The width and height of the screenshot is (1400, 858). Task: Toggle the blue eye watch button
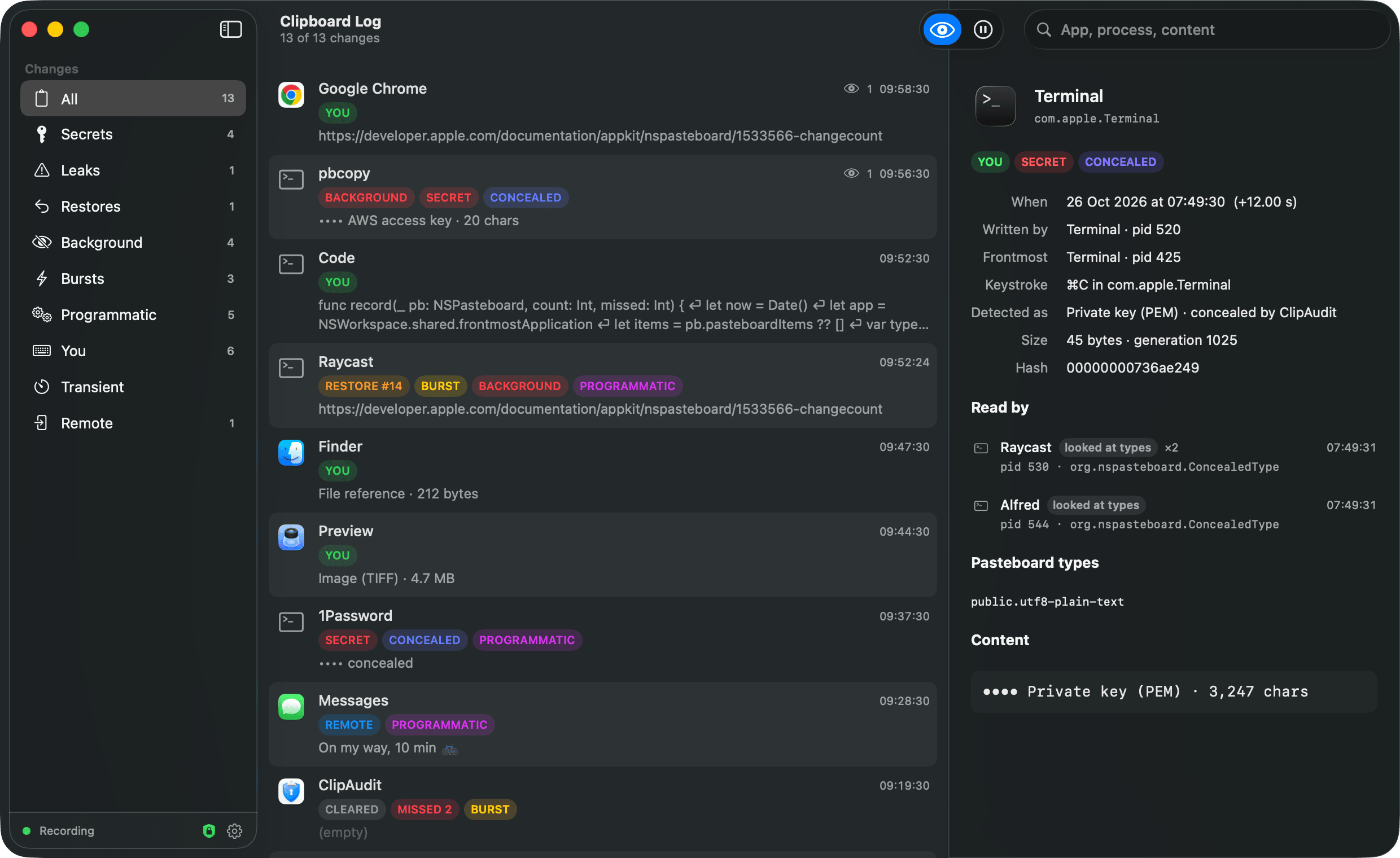pyautogui.click(x=942, y=29)
